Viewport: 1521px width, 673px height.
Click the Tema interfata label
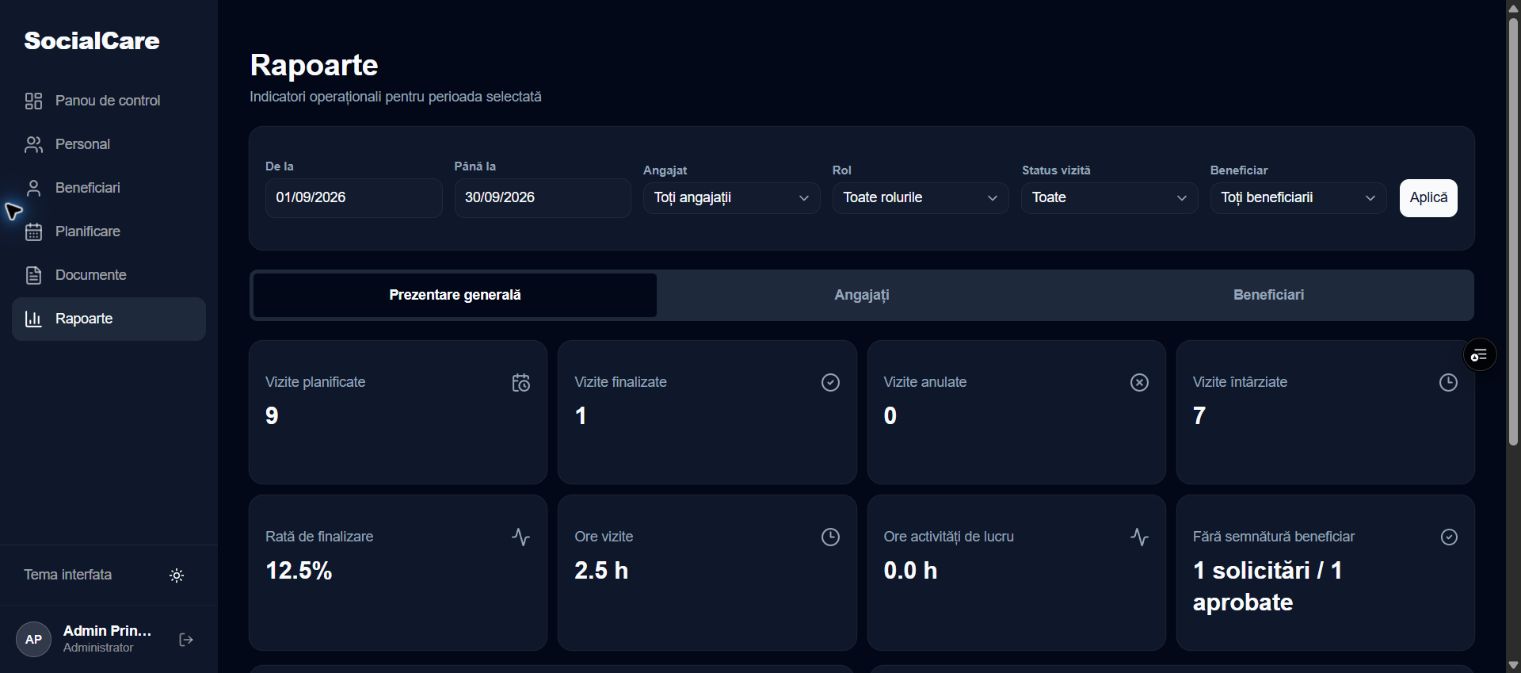[x=68, y=575]
